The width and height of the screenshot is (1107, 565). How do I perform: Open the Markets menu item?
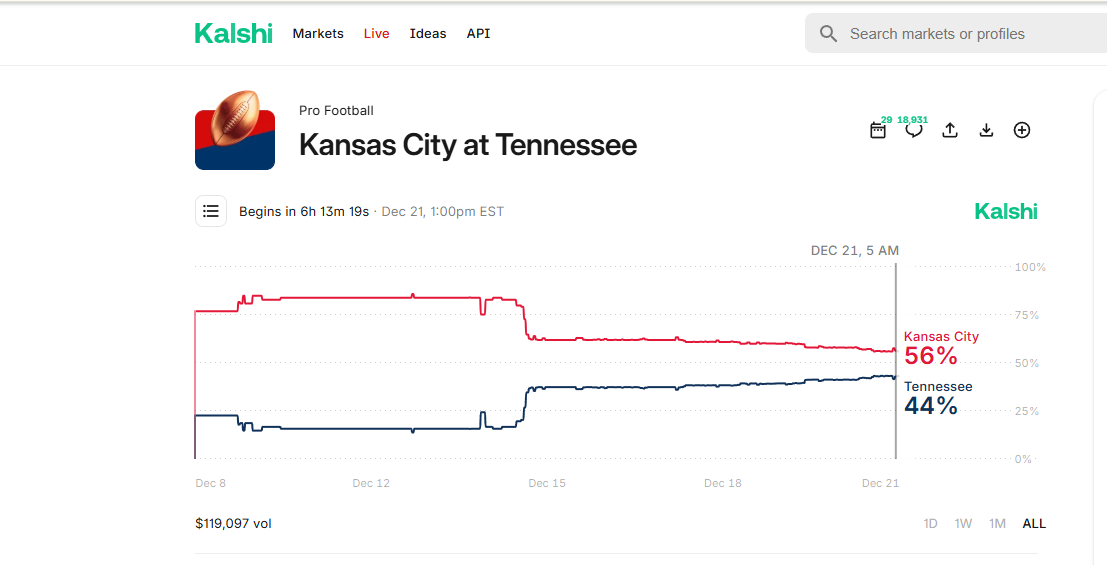point(318,33)
